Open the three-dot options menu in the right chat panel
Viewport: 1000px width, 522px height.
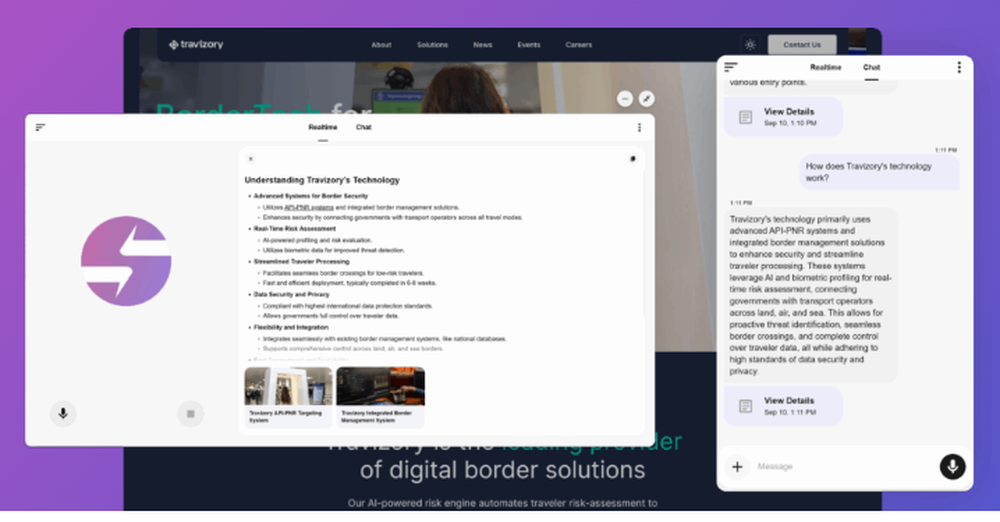click(959, 67)
